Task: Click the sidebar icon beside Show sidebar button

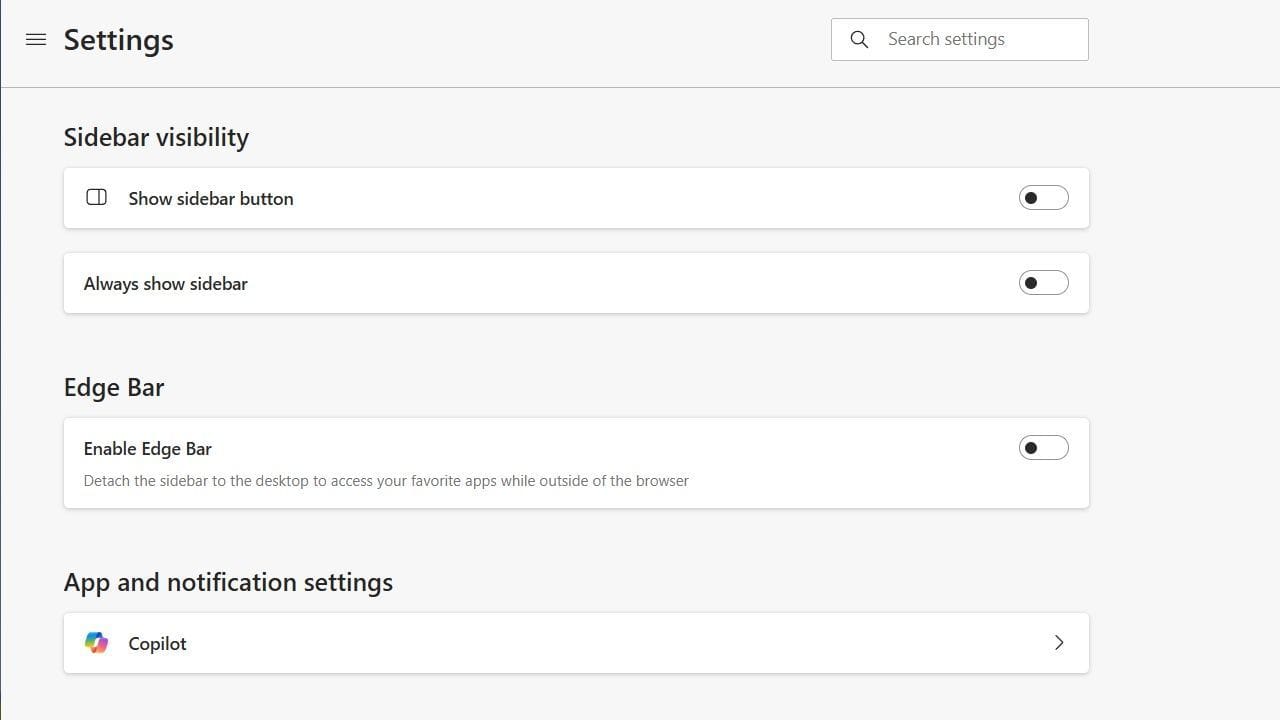Action: point(97,198)
